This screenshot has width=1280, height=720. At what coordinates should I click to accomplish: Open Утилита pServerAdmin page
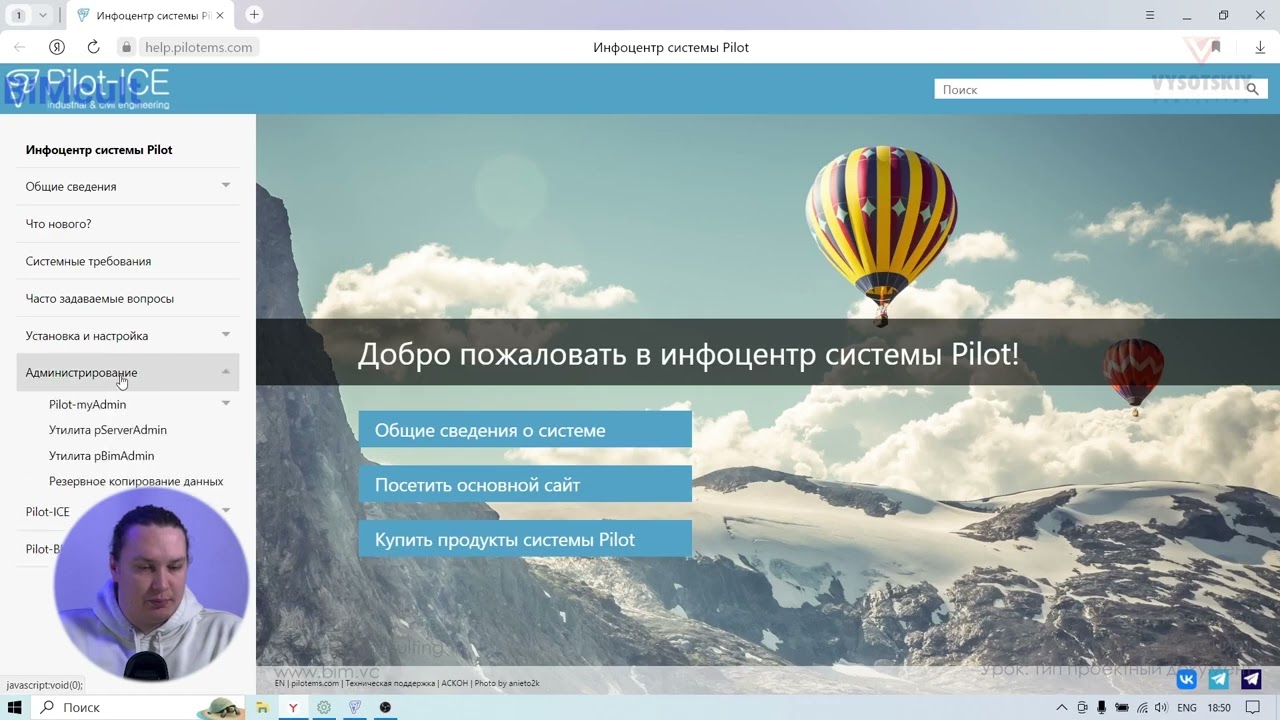pyautogui.click(x=108, y=430)
